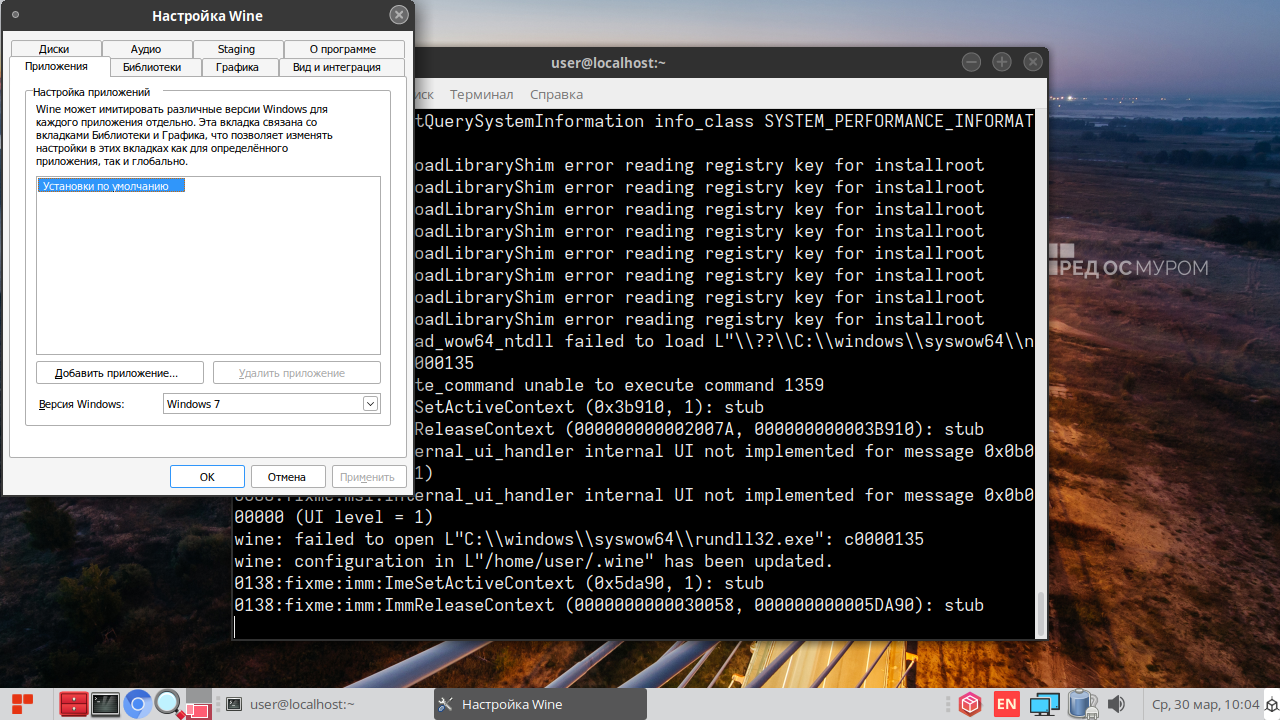Click SYSTEM_PERFORMANCE_INFORMAT text in terminal
The image size is (1280, 720).
tap(899, 121)
